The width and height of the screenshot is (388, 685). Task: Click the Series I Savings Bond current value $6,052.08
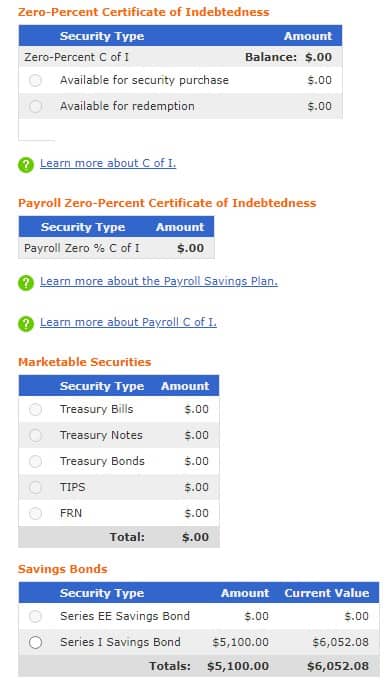pyautogui.click(x=340, y=642)
